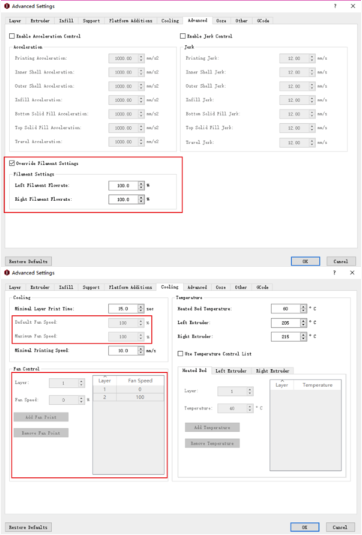Open the GCode tab in the Acceleration dialog
Screen dimensions: 362x535
pyautogui.click(x=263, y=21)
